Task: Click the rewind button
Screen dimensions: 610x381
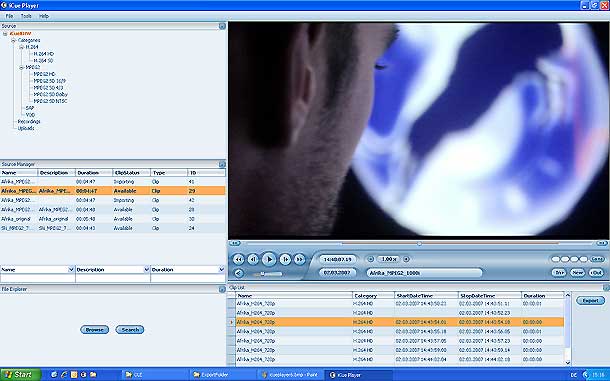Action: (238, 259)
